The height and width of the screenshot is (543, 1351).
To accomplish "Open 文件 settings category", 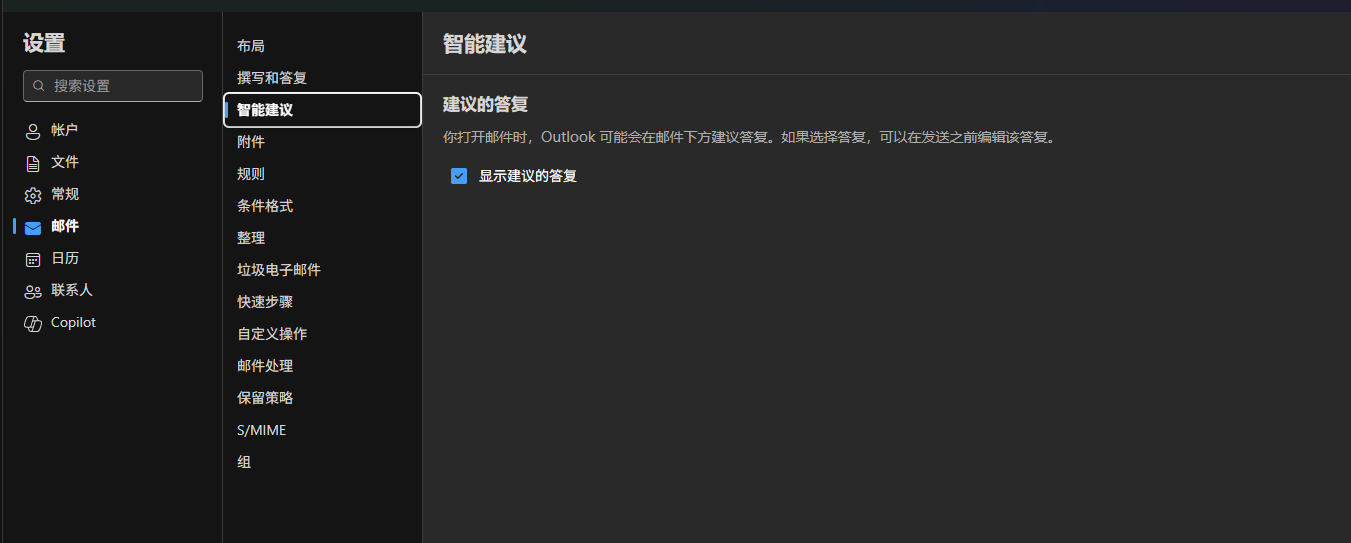I will pyautogui.click(x=112, y=162).
